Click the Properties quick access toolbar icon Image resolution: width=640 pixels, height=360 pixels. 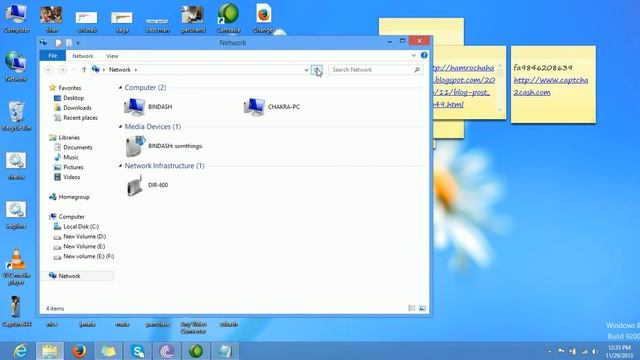[59, 42]
